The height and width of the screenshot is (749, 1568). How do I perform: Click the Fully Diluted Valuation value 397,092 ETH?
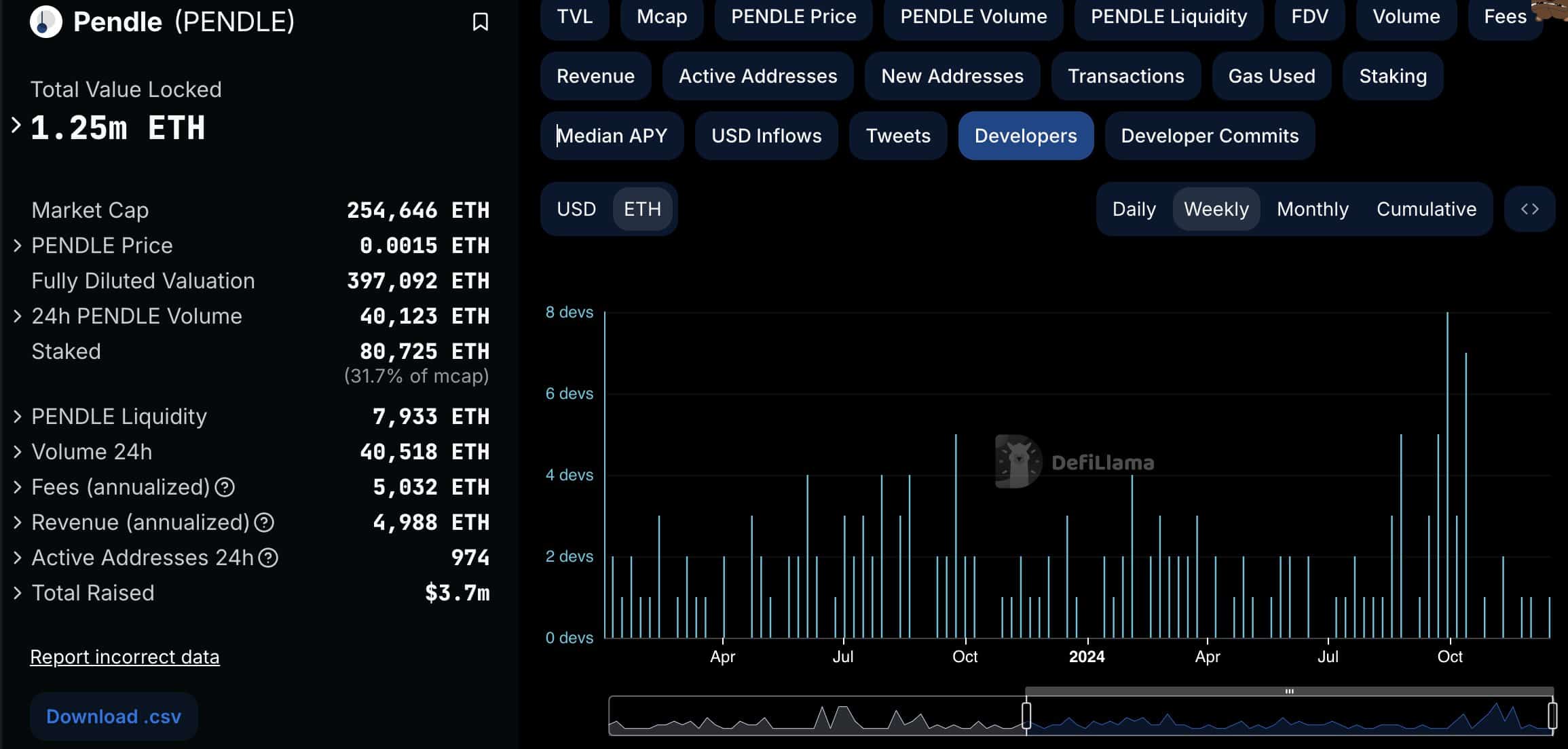pos(418,281)
